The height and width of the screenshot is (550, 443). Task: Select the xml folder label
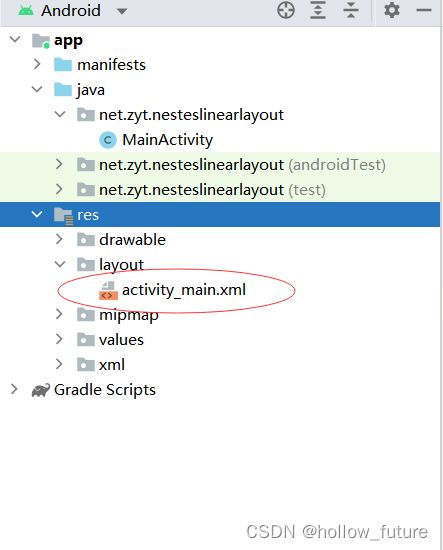tap(112, 365)
